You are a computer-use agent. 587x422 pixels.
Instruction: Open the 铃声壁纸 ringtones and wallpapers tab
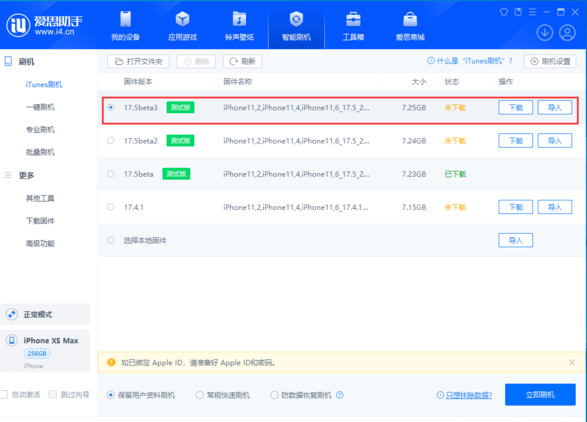coord(239,26)
